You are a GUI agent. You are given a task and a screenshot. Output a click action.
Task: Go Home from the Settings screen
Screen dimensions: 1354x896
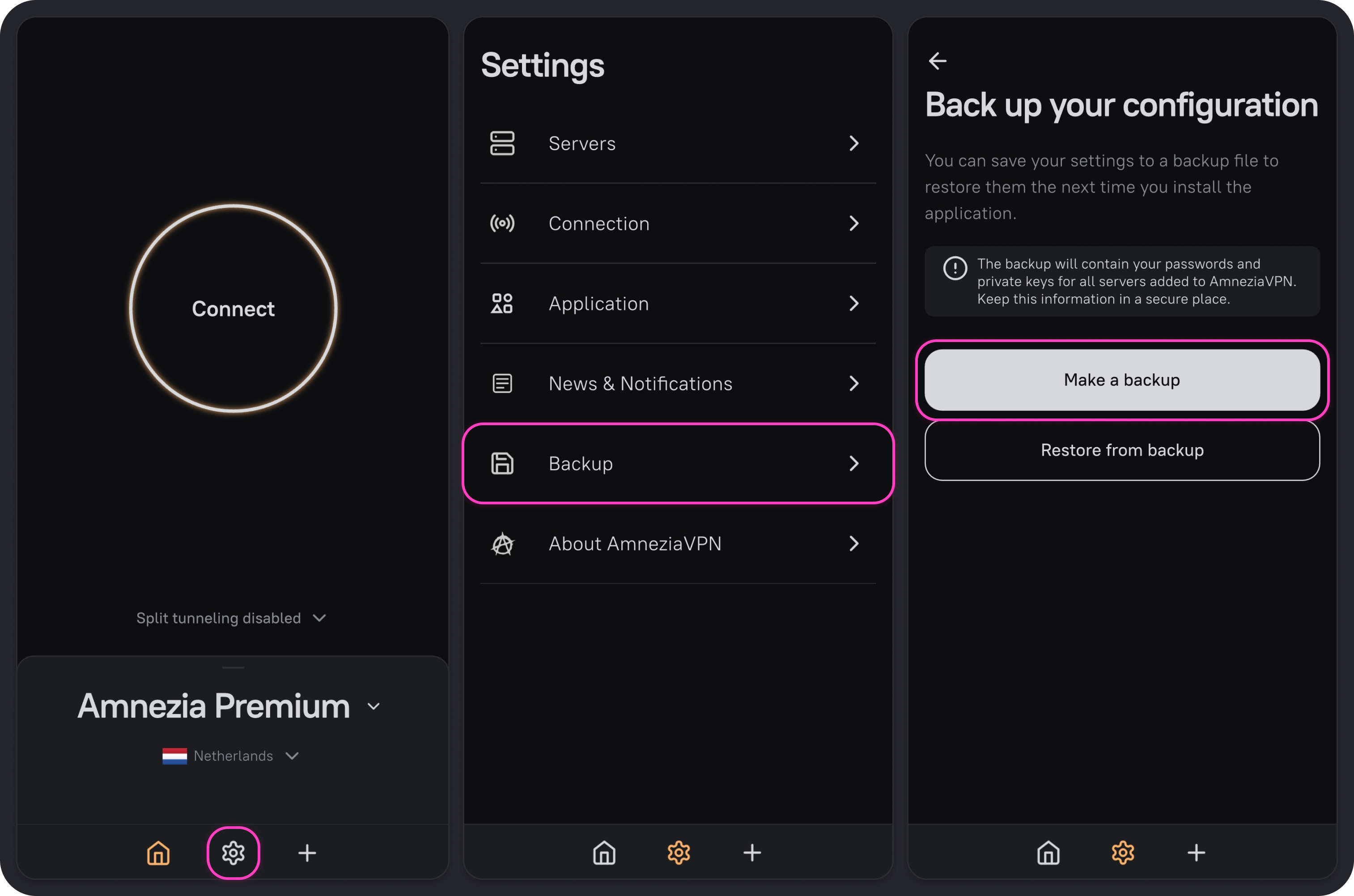coord(604,853)
